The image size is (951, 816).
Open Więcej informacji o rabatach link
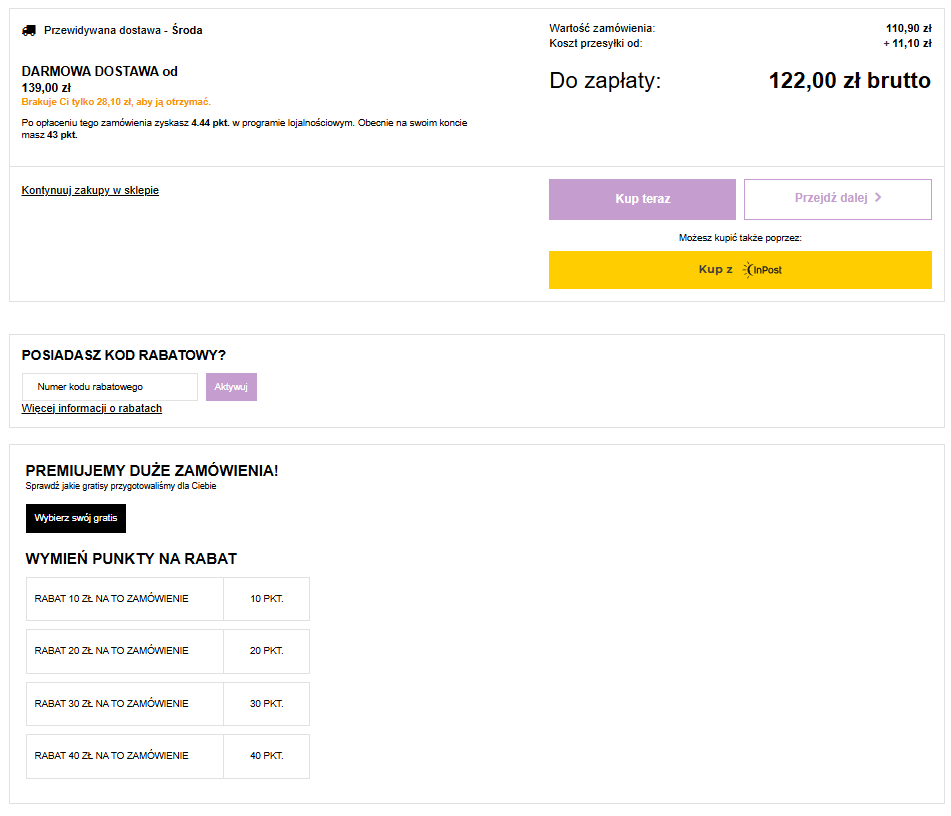[92, 408]
